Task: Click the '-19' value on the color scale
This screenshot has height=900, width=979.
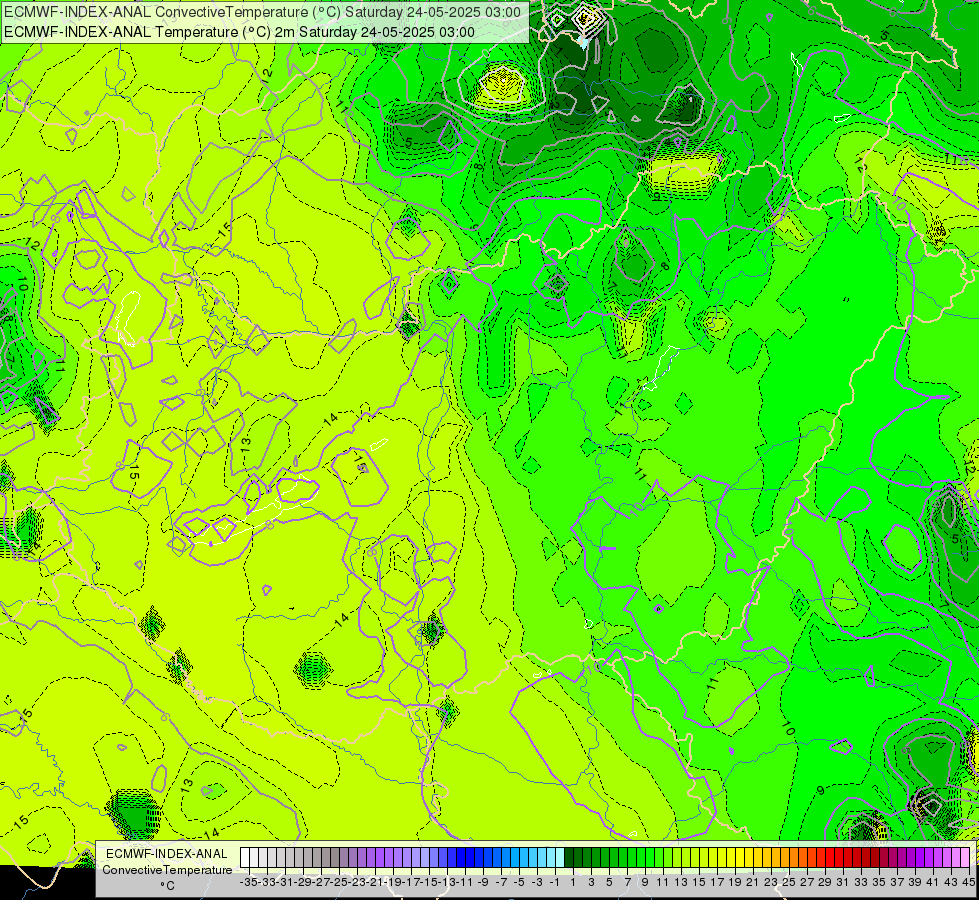Action: pyautogui.click(x=393, y=882)
